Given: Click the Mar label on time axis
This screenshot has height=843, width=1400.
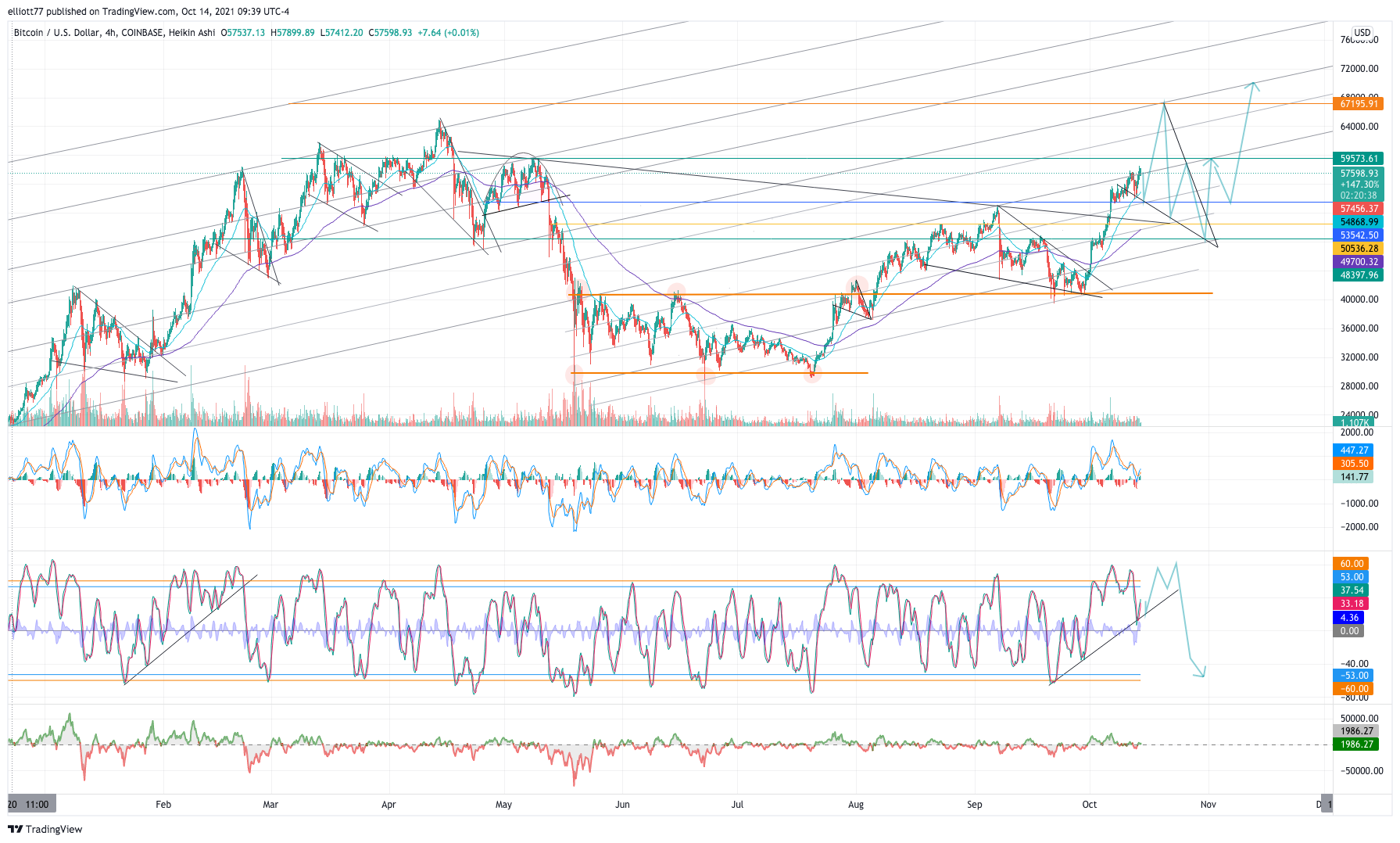Looking at the screenshot, I should (x=270, y=805).
